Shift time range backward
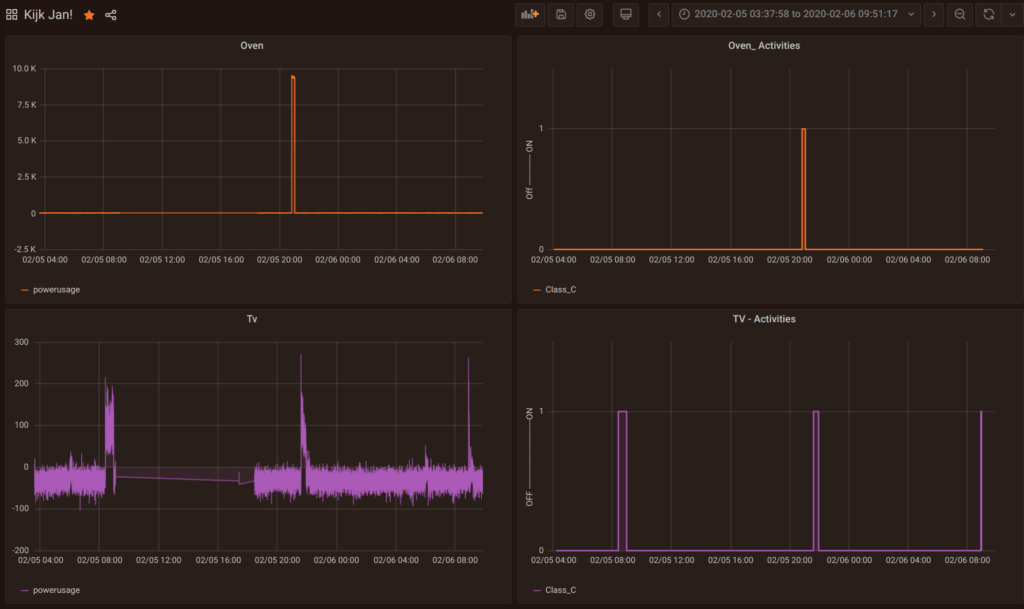Screen dimensions: 1024x609 tap(659, 14)
